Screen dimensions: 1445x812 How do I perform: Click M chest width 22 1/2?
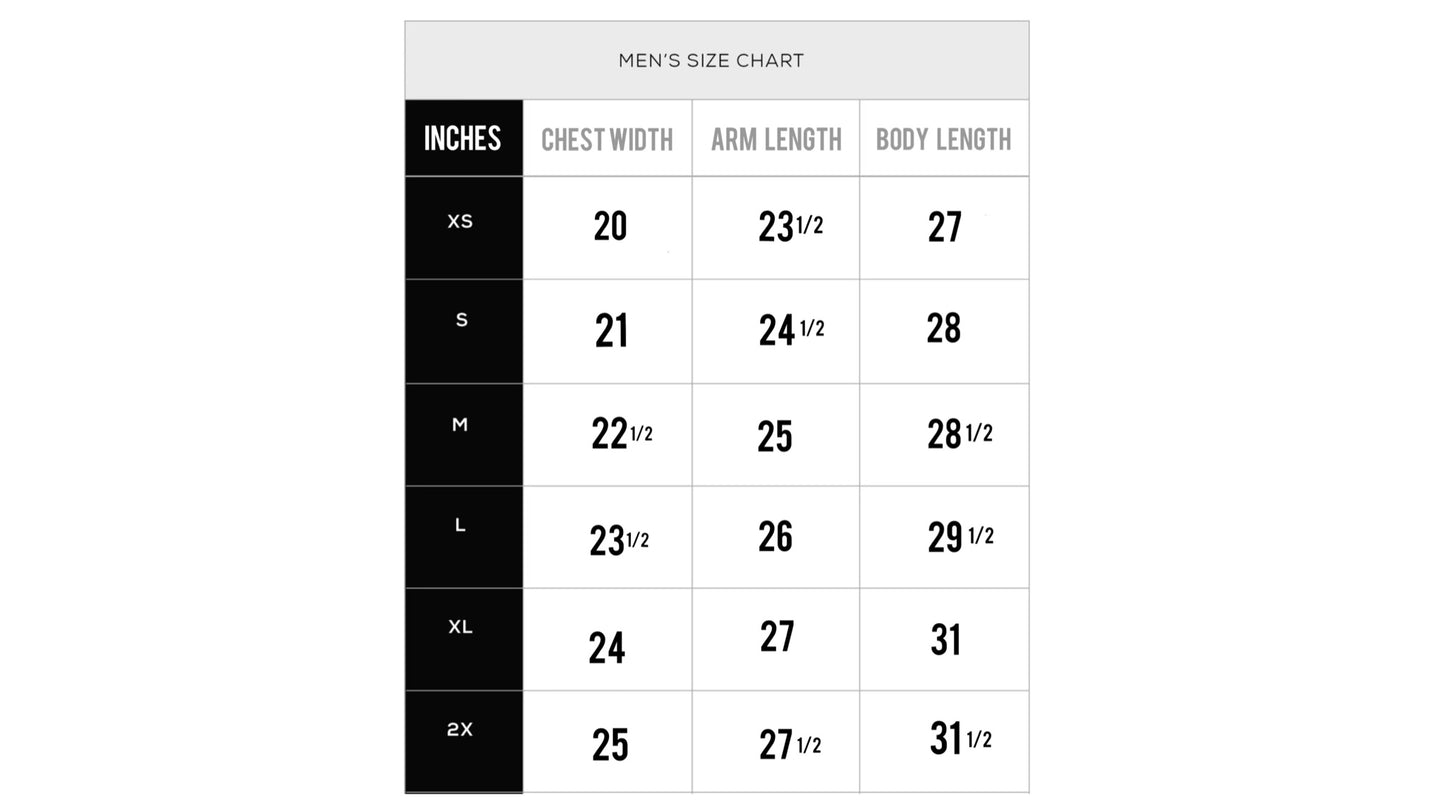[622, 434]
